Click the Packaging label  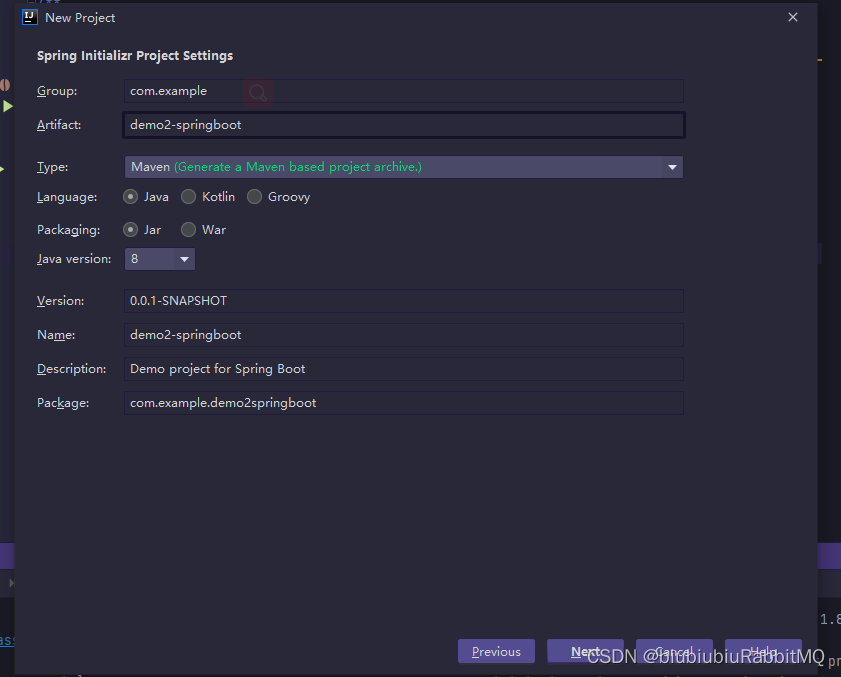pos(69,230)
